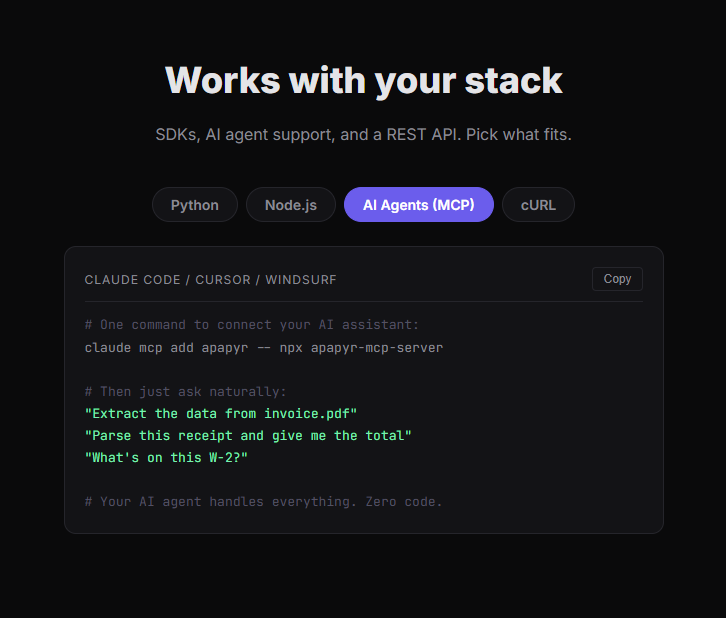Click the 'invoice.pdf' filename in green text
Screen dimensions: 726x618
point(307,413)
